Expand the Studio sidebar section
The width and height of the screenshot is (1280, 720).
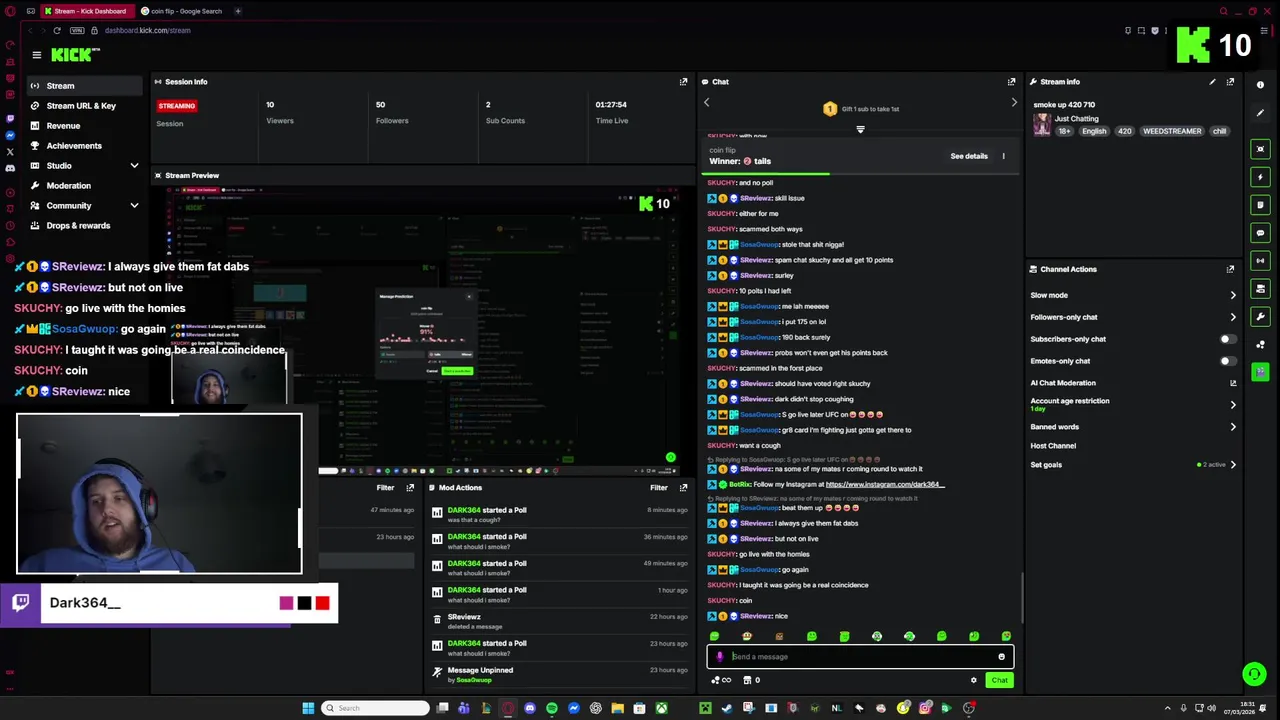click(x=134, y=166)
